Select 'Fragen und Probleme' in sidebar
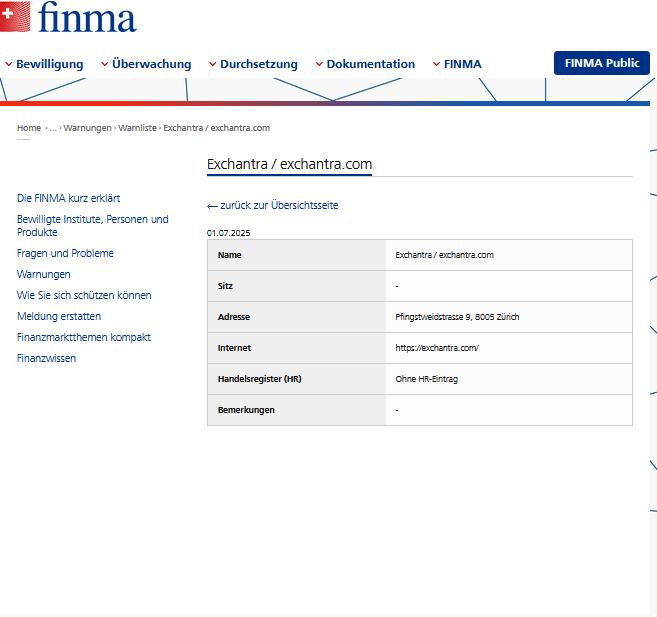Viewport: 657px width, 617px height. 65,253
